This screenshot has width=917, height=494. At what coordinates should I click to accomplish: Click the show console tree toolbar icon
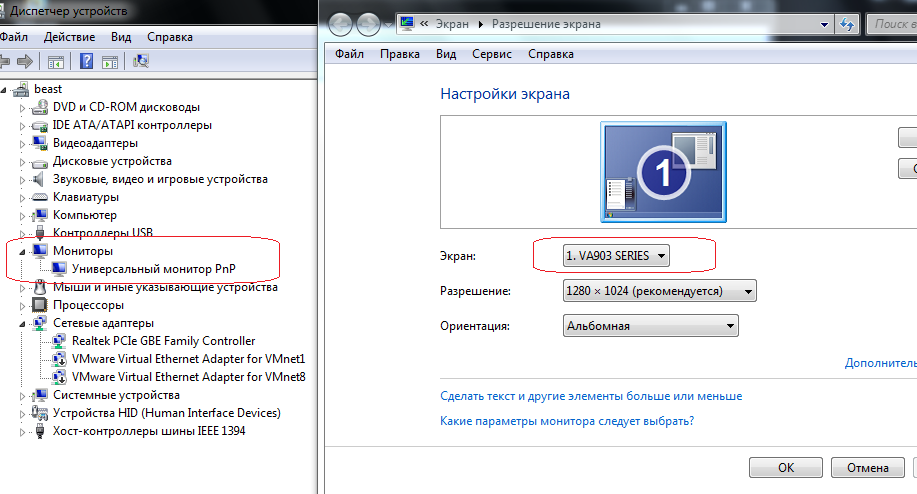[56, 61]
